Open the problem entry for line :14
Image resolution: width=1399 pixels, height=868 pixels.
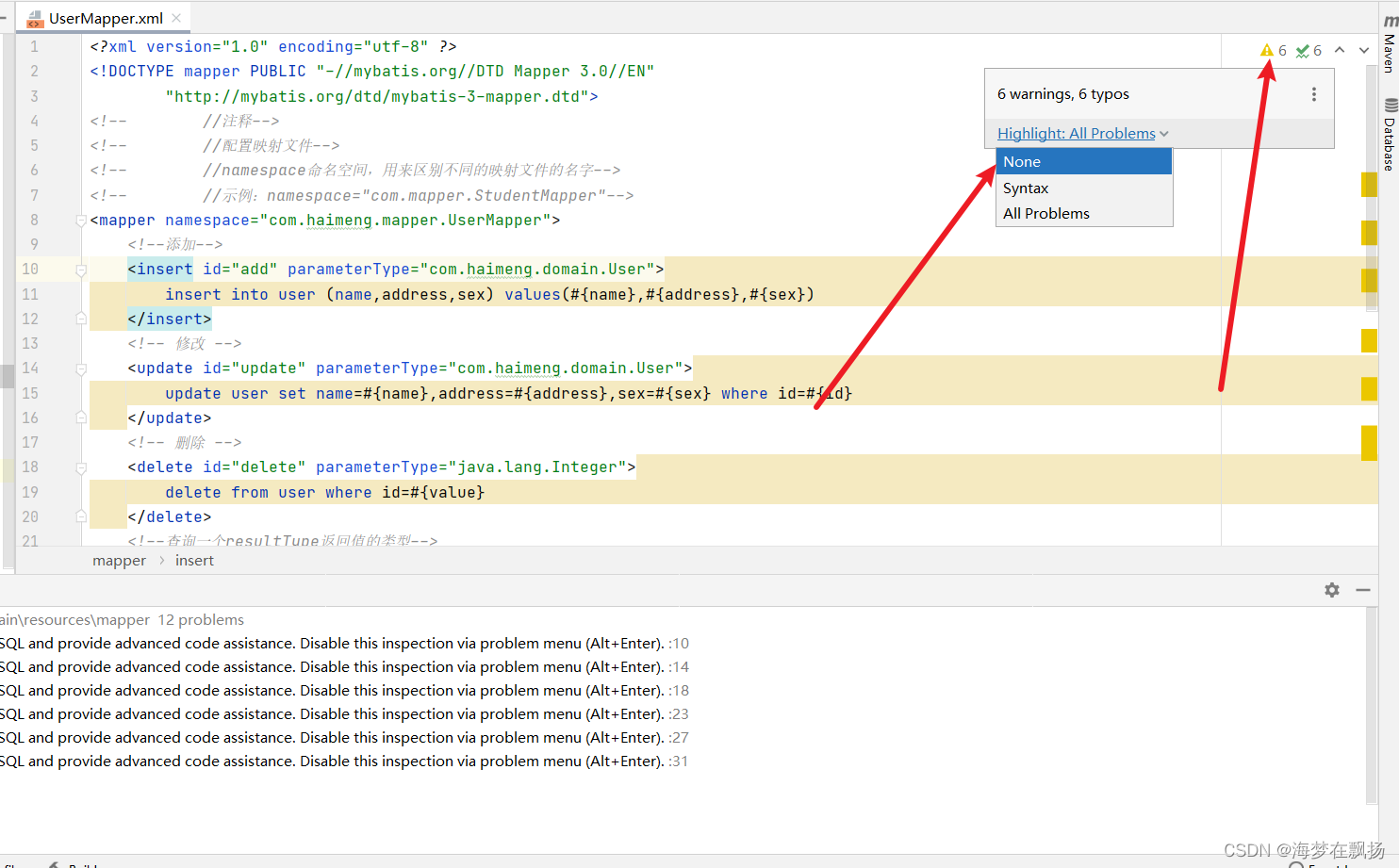[344, 667]
